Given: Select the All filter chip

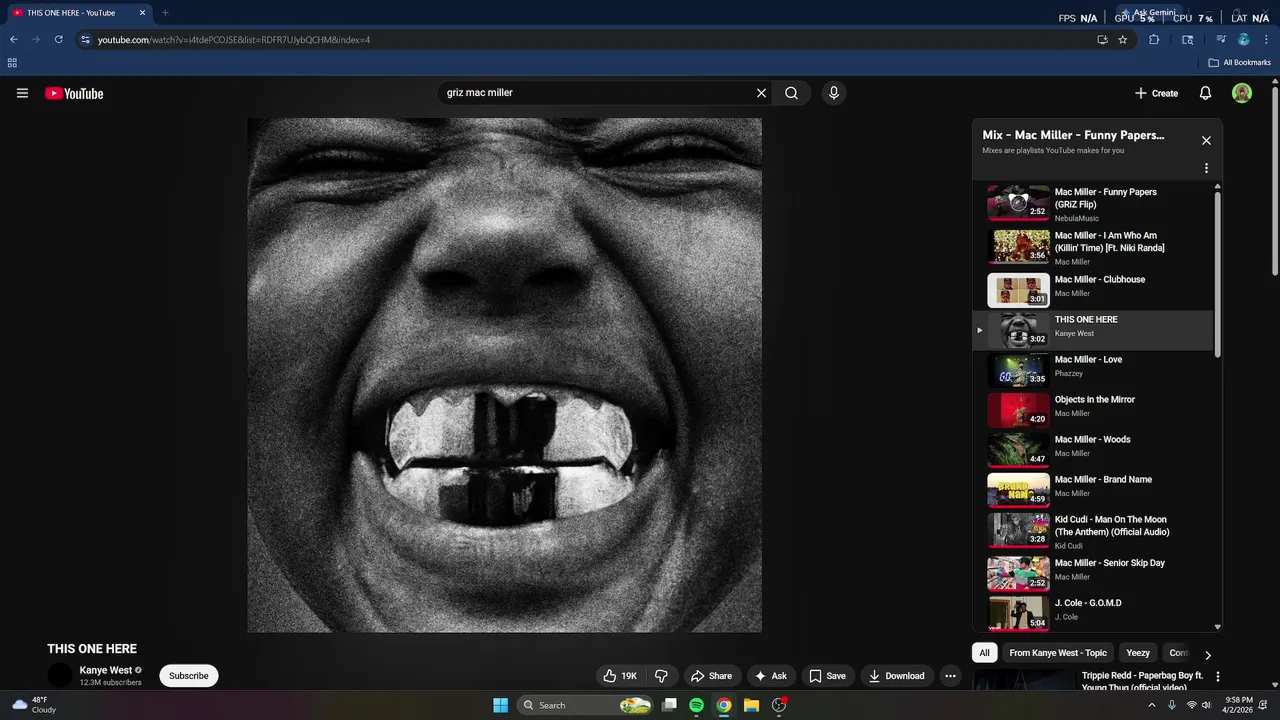Looking at the screenshot, I should [x=984, y=653].
